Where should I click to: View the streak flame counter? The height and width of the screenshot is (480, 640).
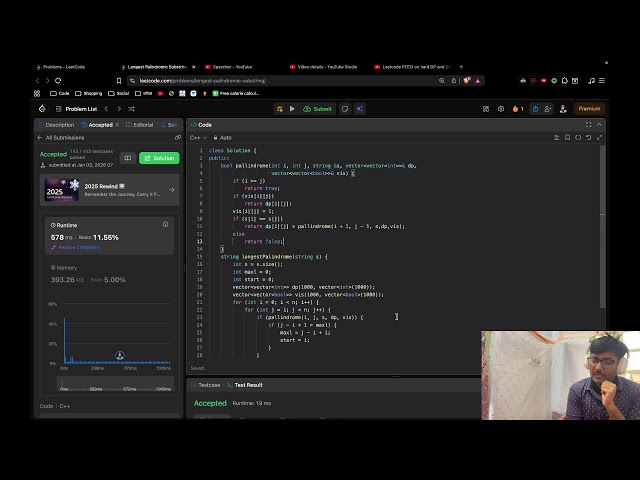pos(518,109)
